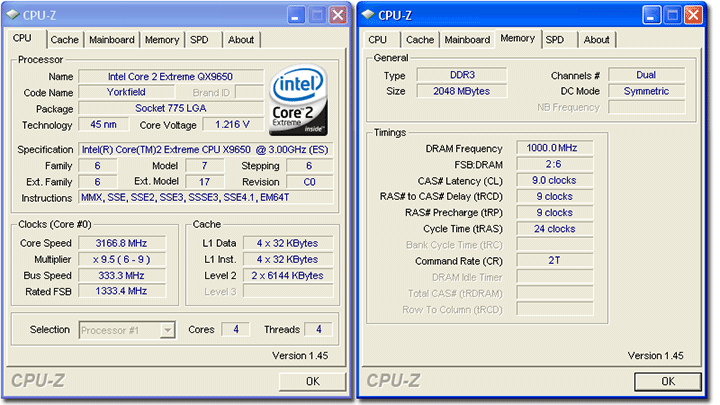Screen dimensions: 720x405
Task: Click the Level 2 2 x 6144 KBytes value
Action: pos(287,276)
